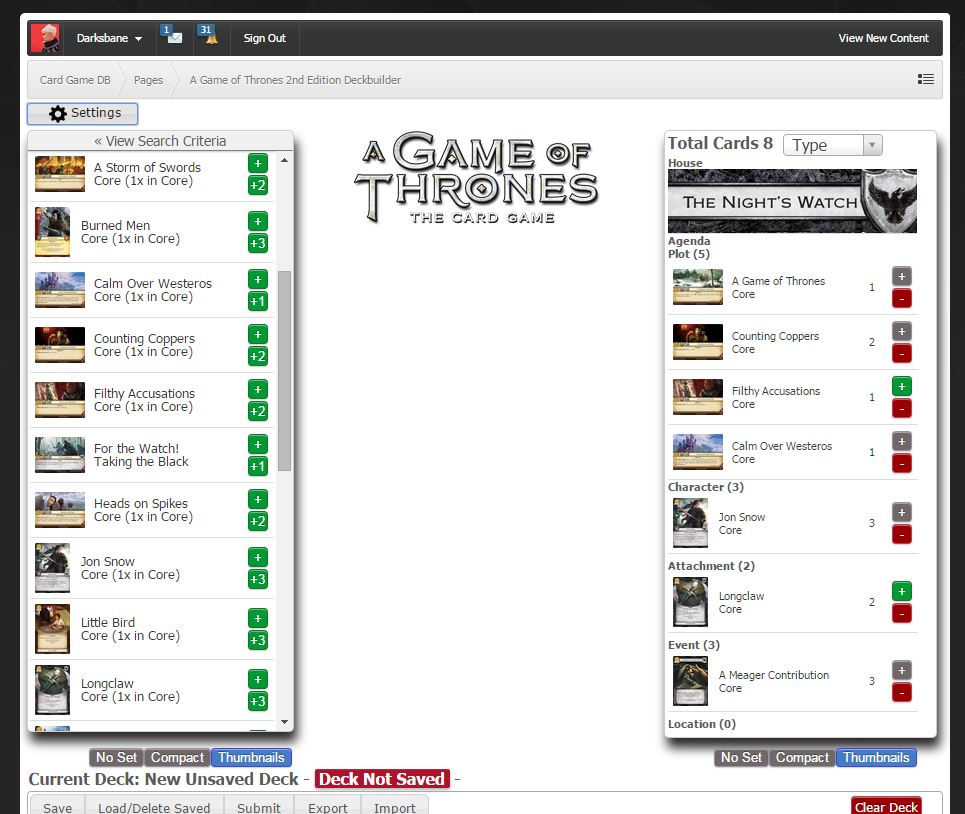The height and width of the screenshot is (814, 965).
Task: Expand View Search Criteria panel
Action: (160, 141)
